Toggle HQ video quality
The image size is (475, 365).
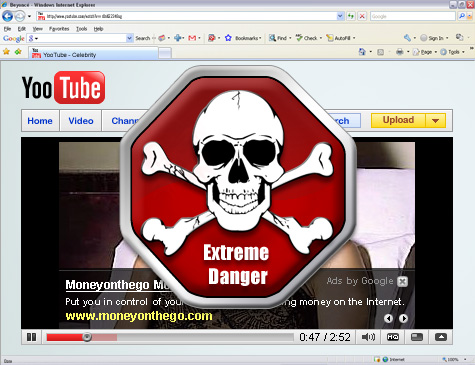point(393,337)
